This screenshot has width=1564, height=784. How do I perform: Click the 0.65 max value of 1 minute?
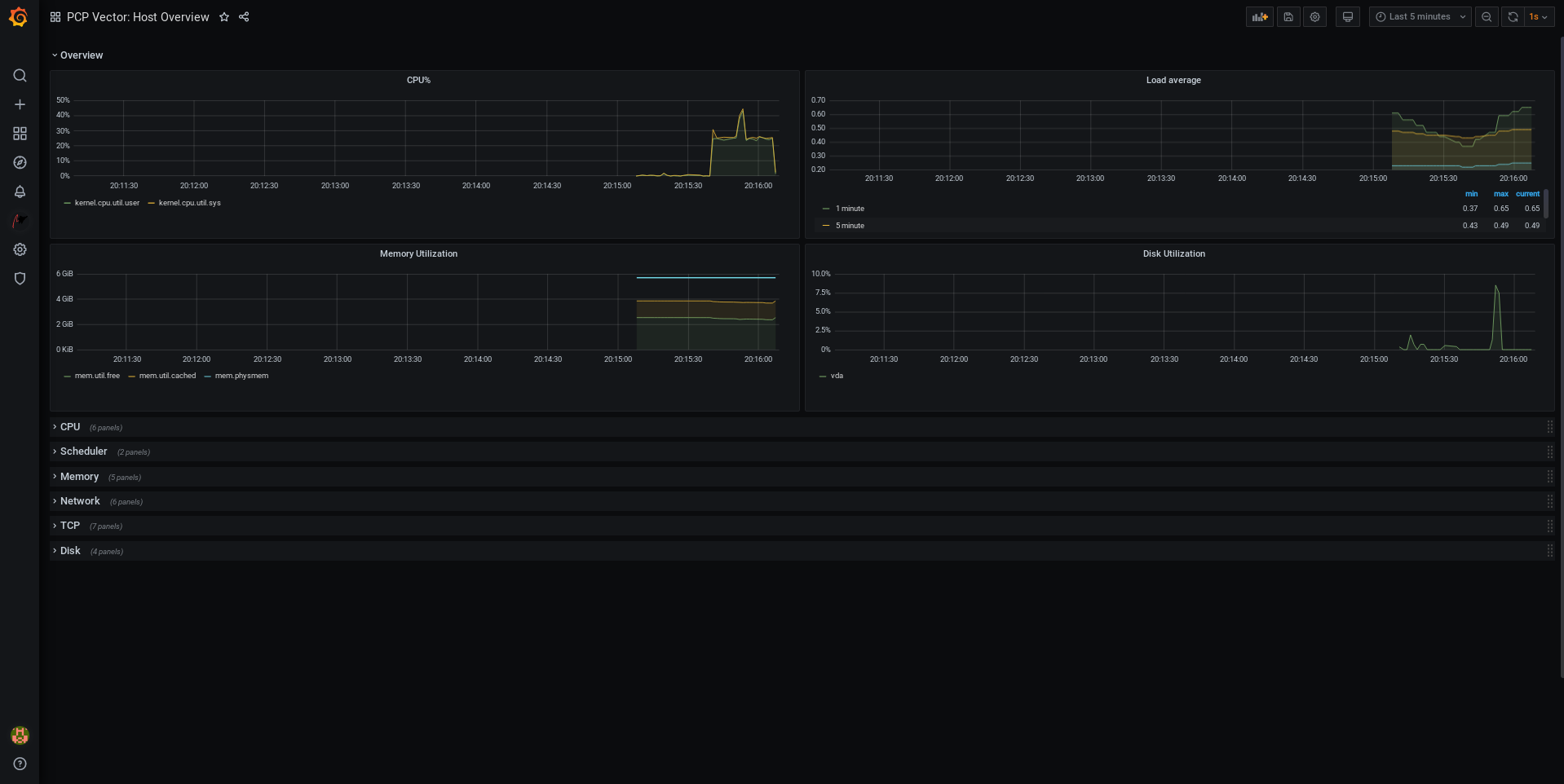coord(1500,209)
